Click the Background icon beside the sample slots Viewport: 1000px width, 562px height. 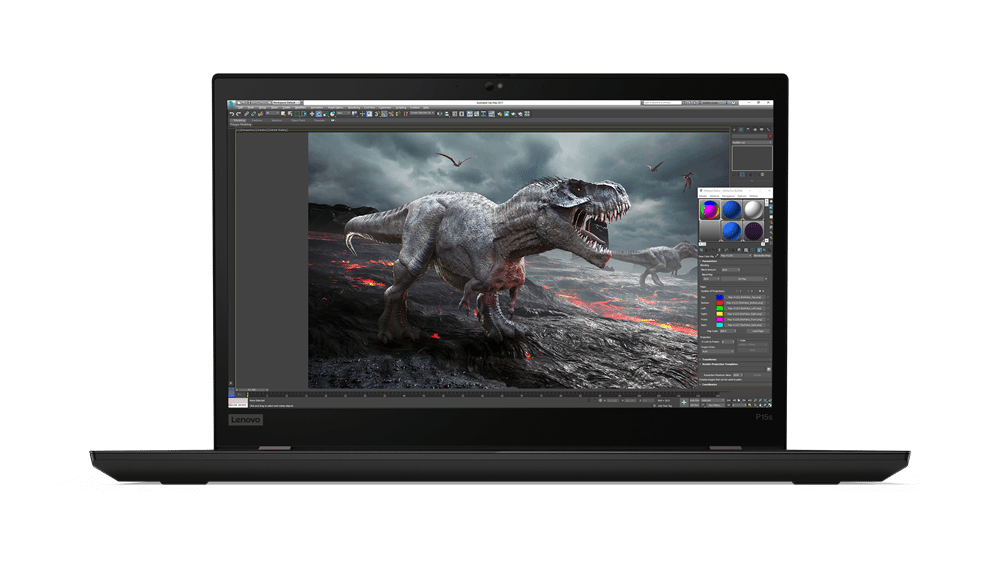[771, 212]
